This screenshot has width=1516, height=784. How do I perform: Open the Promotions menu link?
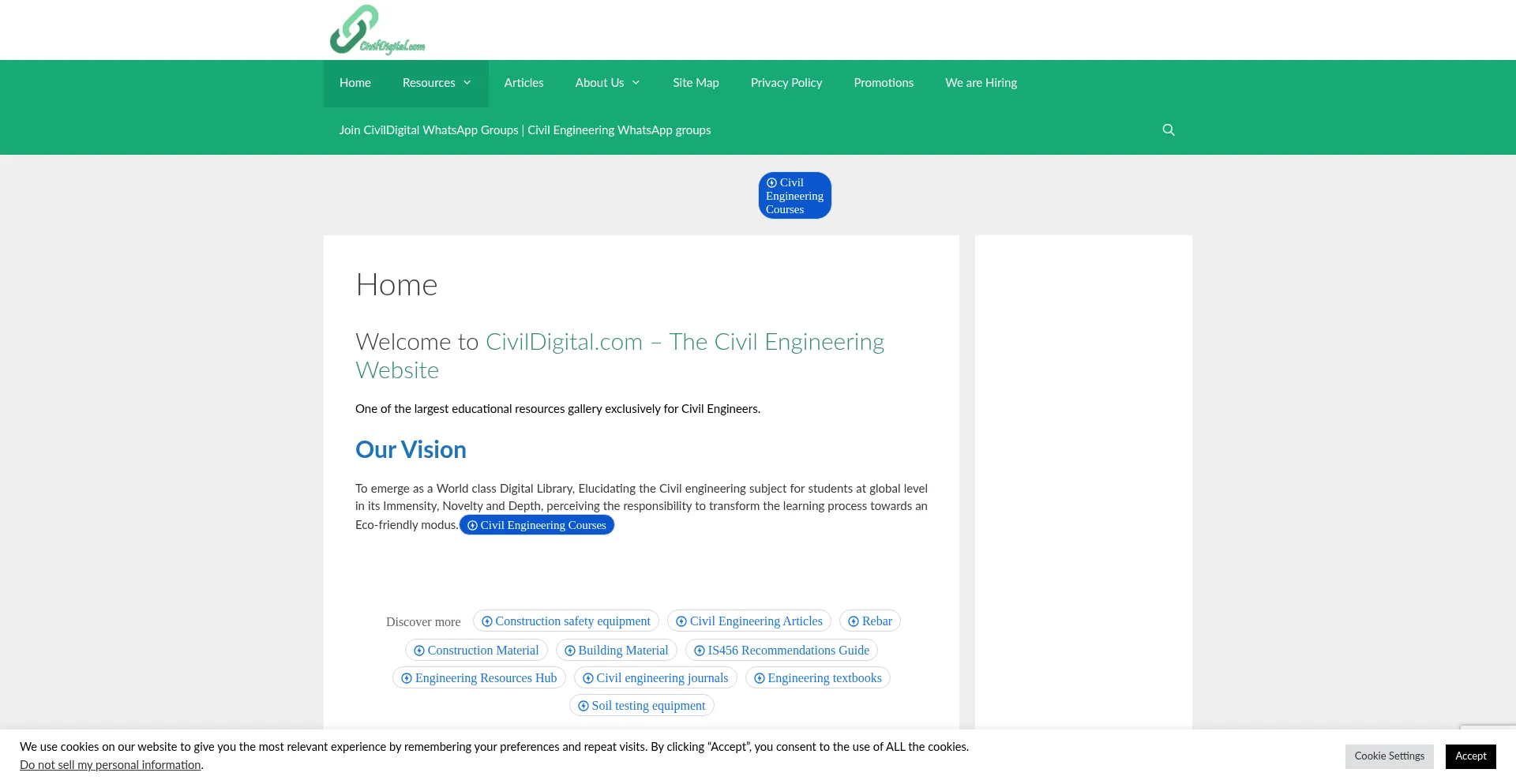coord(883,83)
